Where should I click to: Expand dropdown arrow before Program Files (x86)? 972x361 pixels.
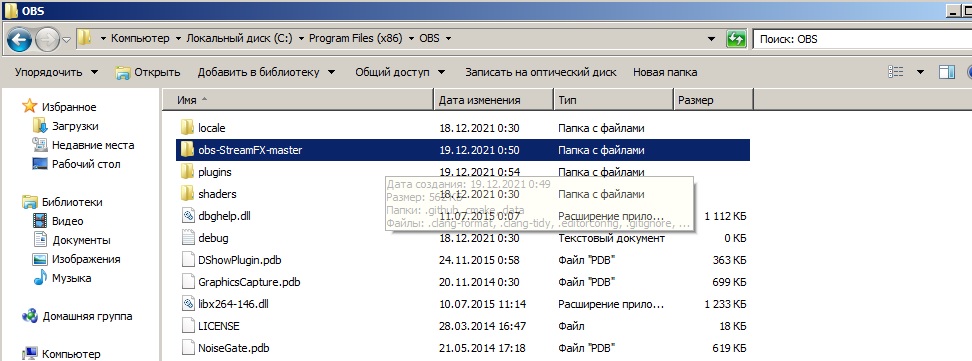301,38
